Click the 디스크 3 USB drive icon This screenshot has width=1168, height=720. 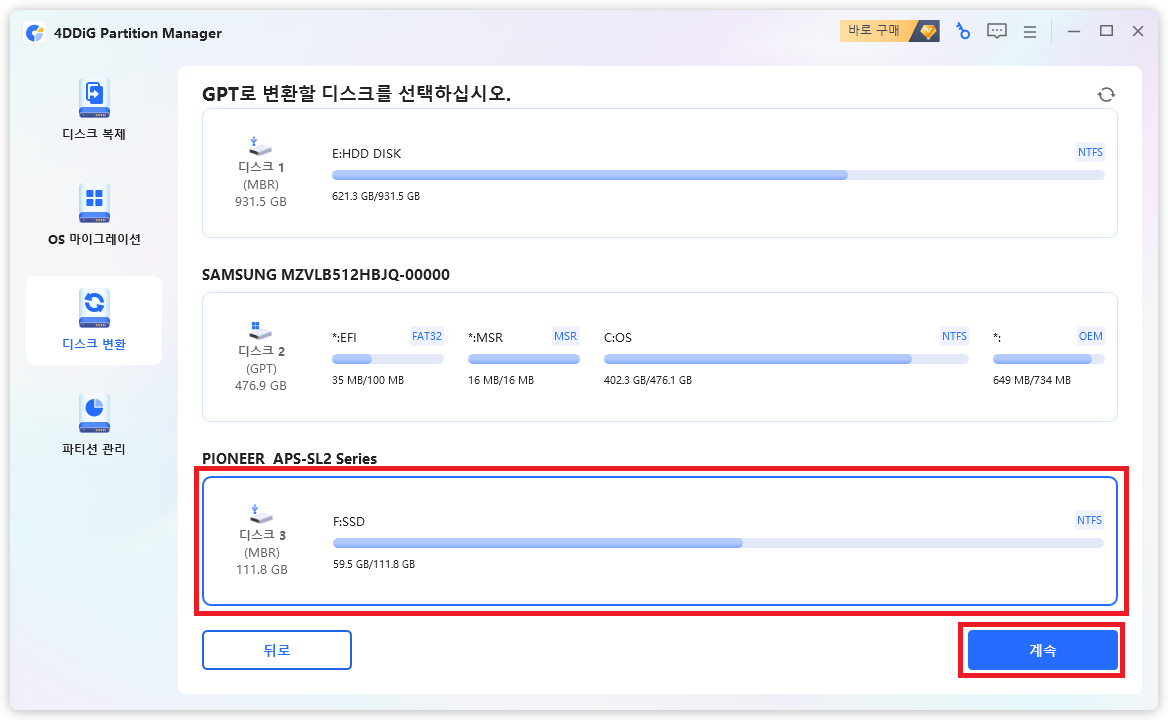tap(261, 514)
